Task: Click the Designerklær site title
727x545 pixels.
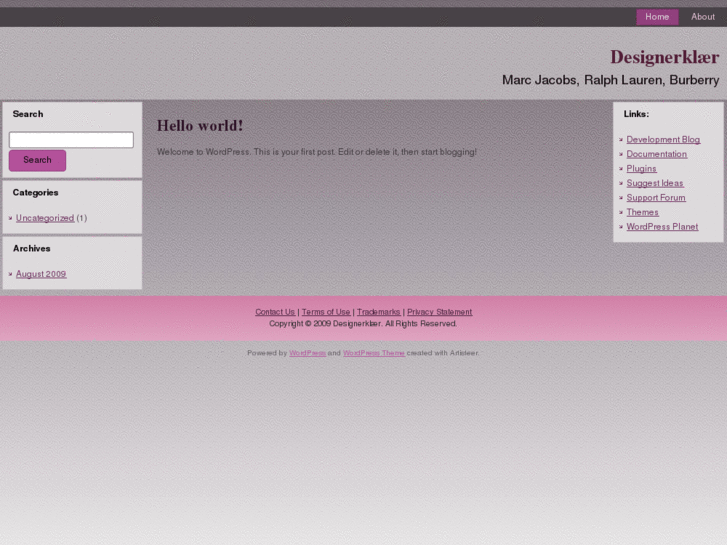Action: click(x=664, y=58)
